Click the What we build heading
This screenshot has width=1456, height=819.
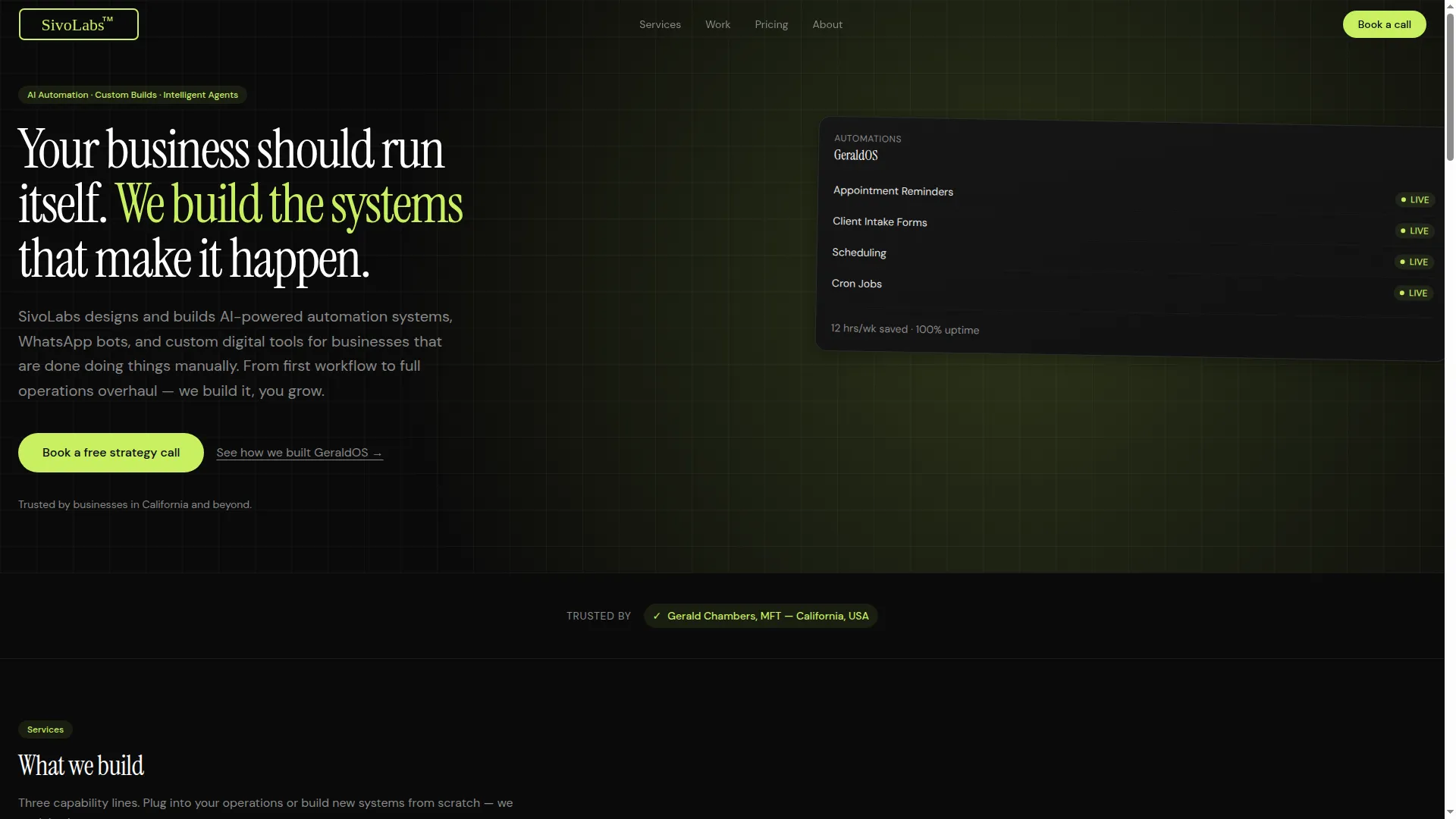81,766
